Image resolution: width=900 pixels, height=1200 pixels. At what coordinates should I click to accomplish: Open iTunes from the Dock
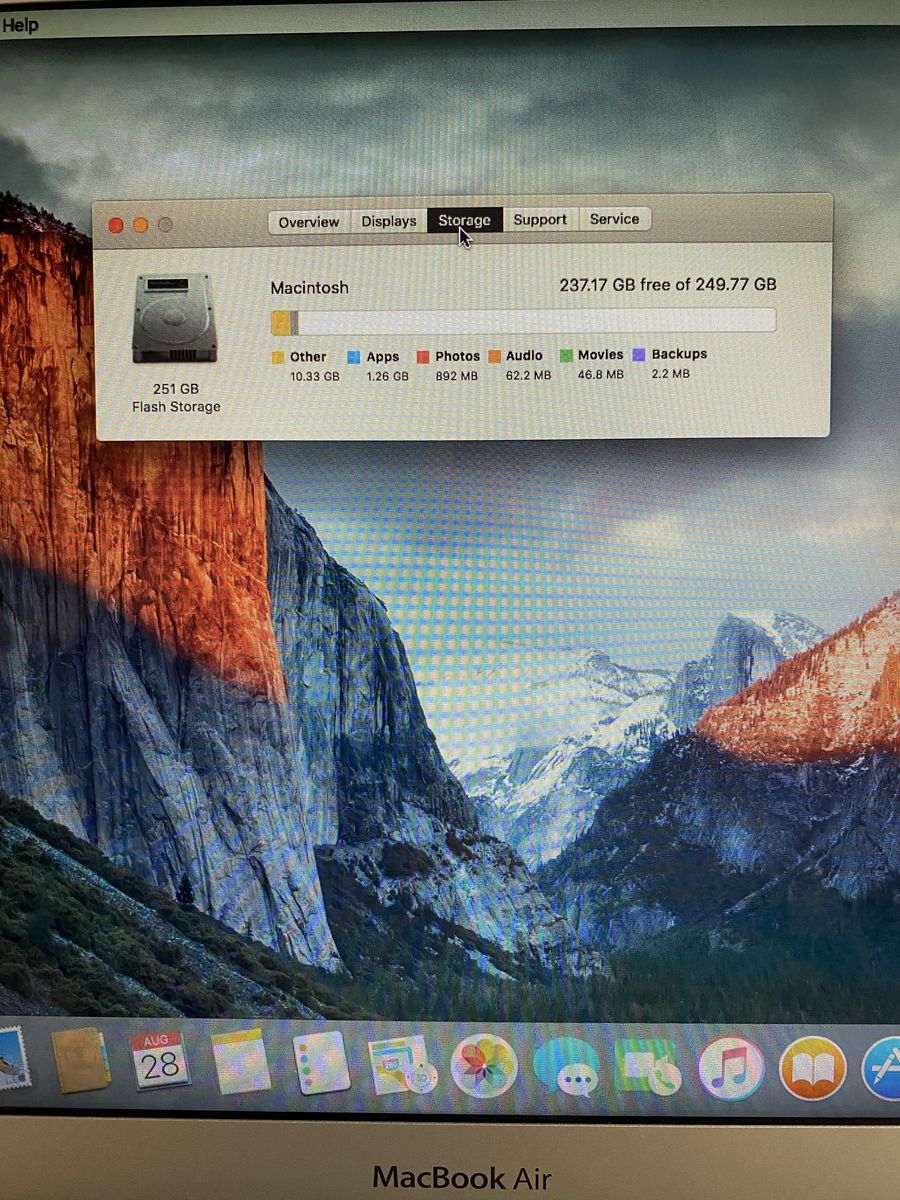click(731, 1068)
